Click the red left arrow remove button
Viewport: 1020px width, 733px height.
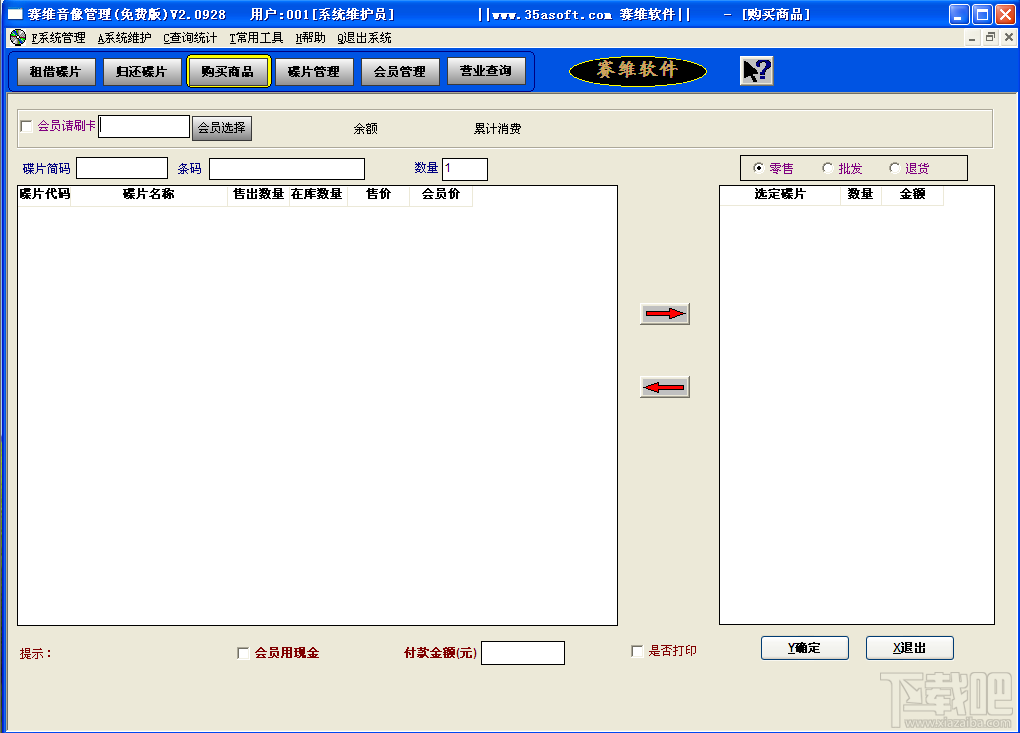[664, 387]
